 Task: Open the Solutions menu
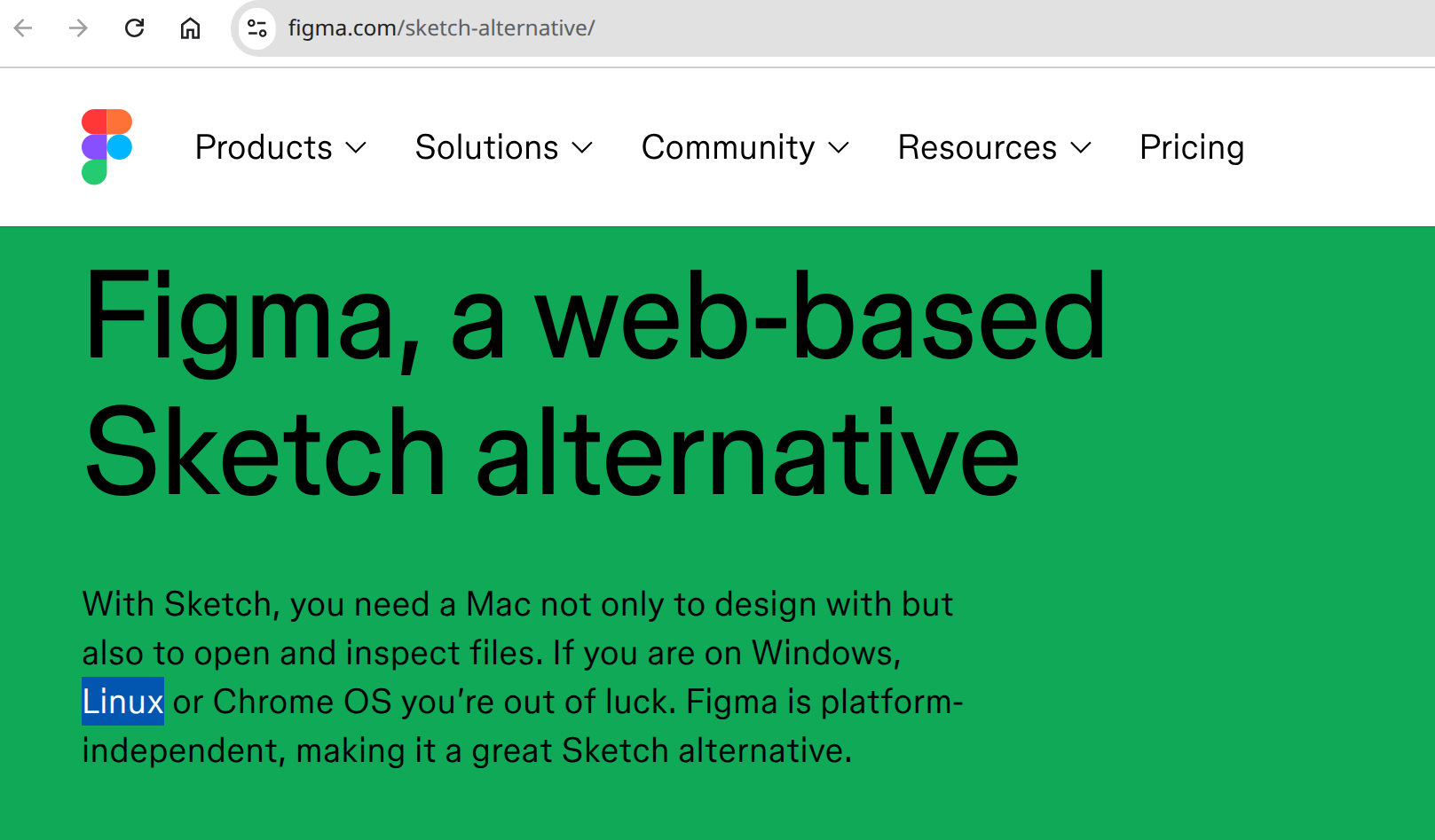coord(503,147)
